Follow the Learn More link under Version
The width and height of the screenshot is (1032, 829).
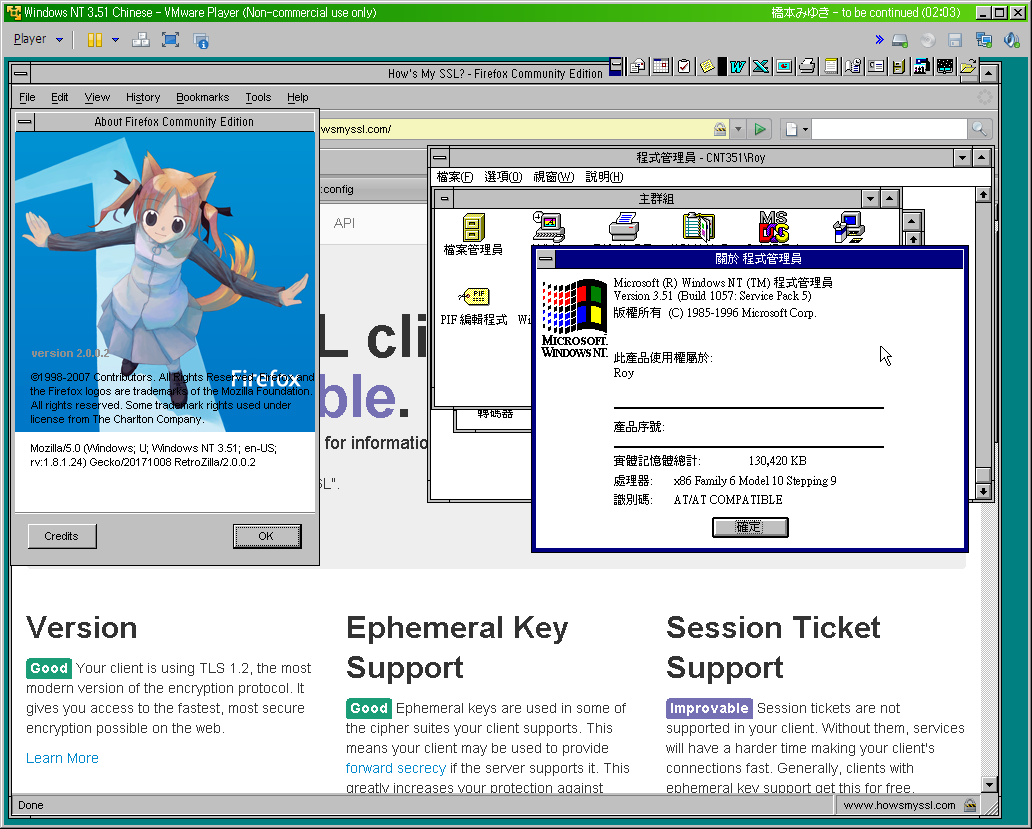(x=63, y=758)
